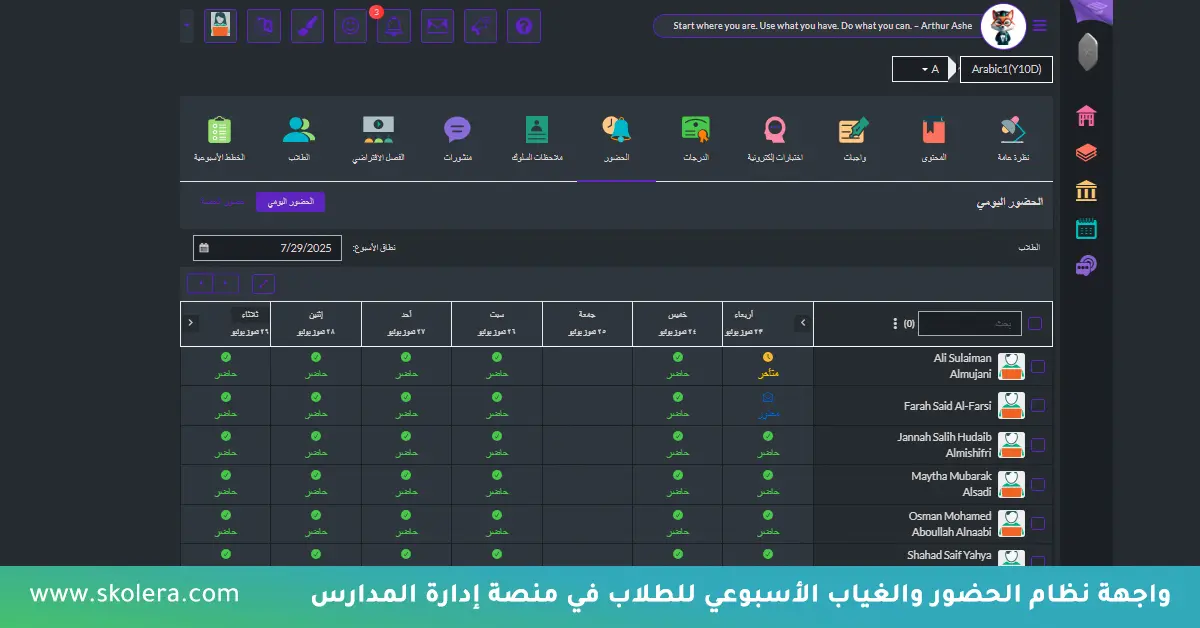Select the theme brush icon in the toolbar

[307, 25]
